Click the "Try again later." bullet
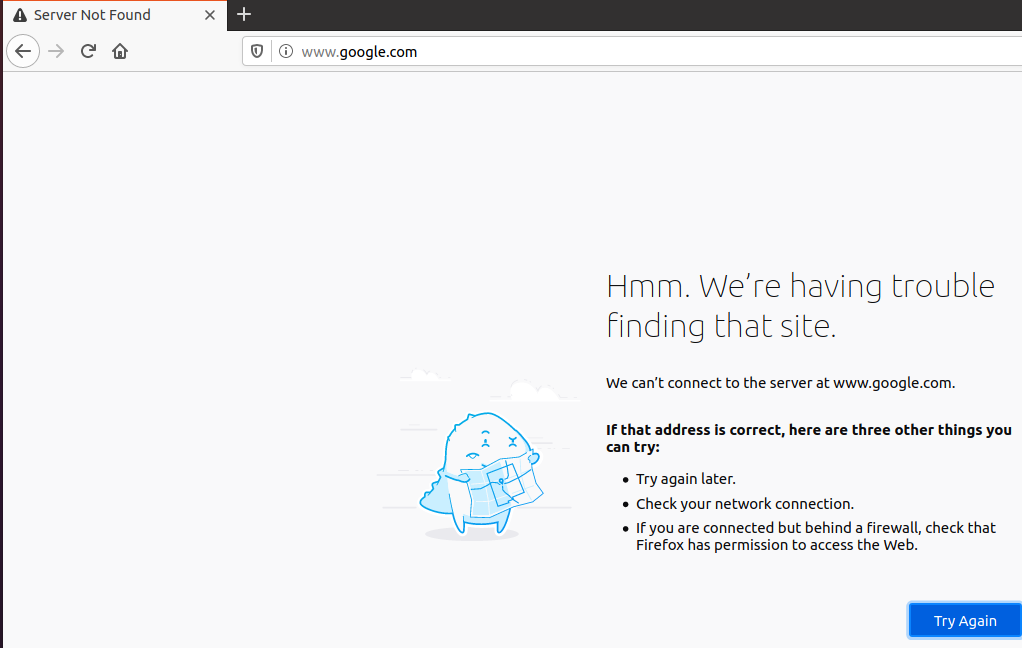 pos(686,479)
